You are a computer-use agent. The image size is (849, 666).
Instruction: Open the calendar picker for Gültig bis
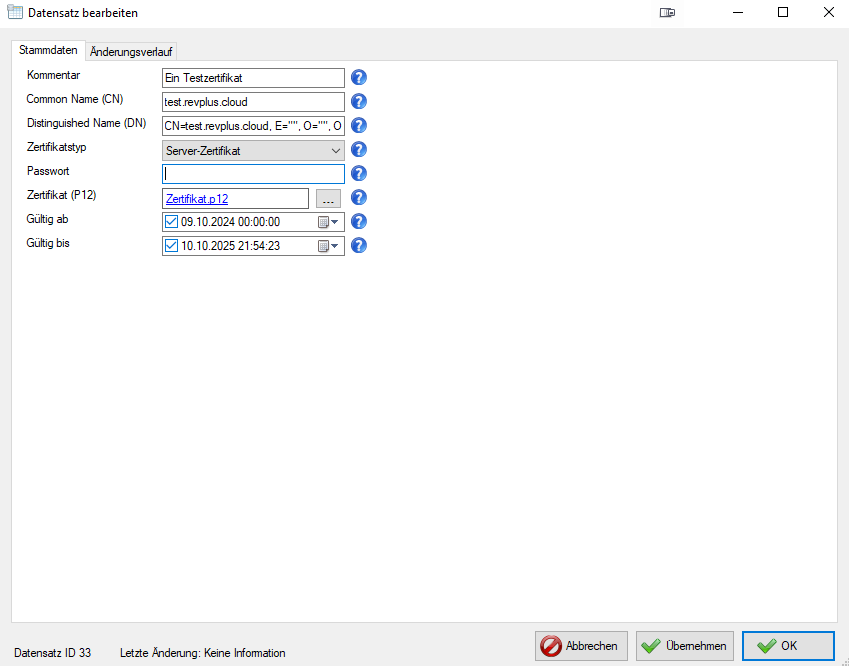(x=328, y=246)
